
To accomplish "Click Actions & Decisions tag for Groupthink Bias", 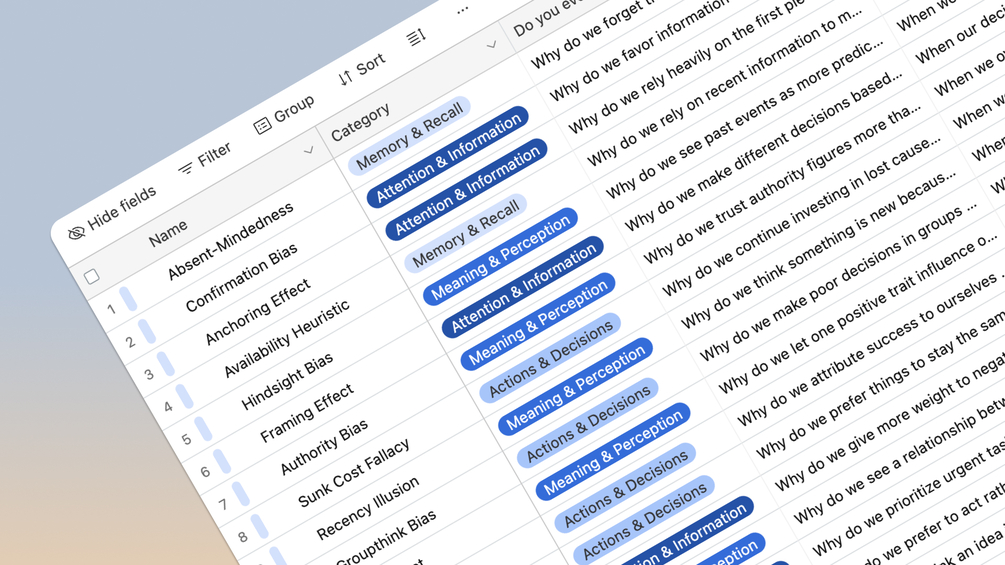I will point(588,423).
